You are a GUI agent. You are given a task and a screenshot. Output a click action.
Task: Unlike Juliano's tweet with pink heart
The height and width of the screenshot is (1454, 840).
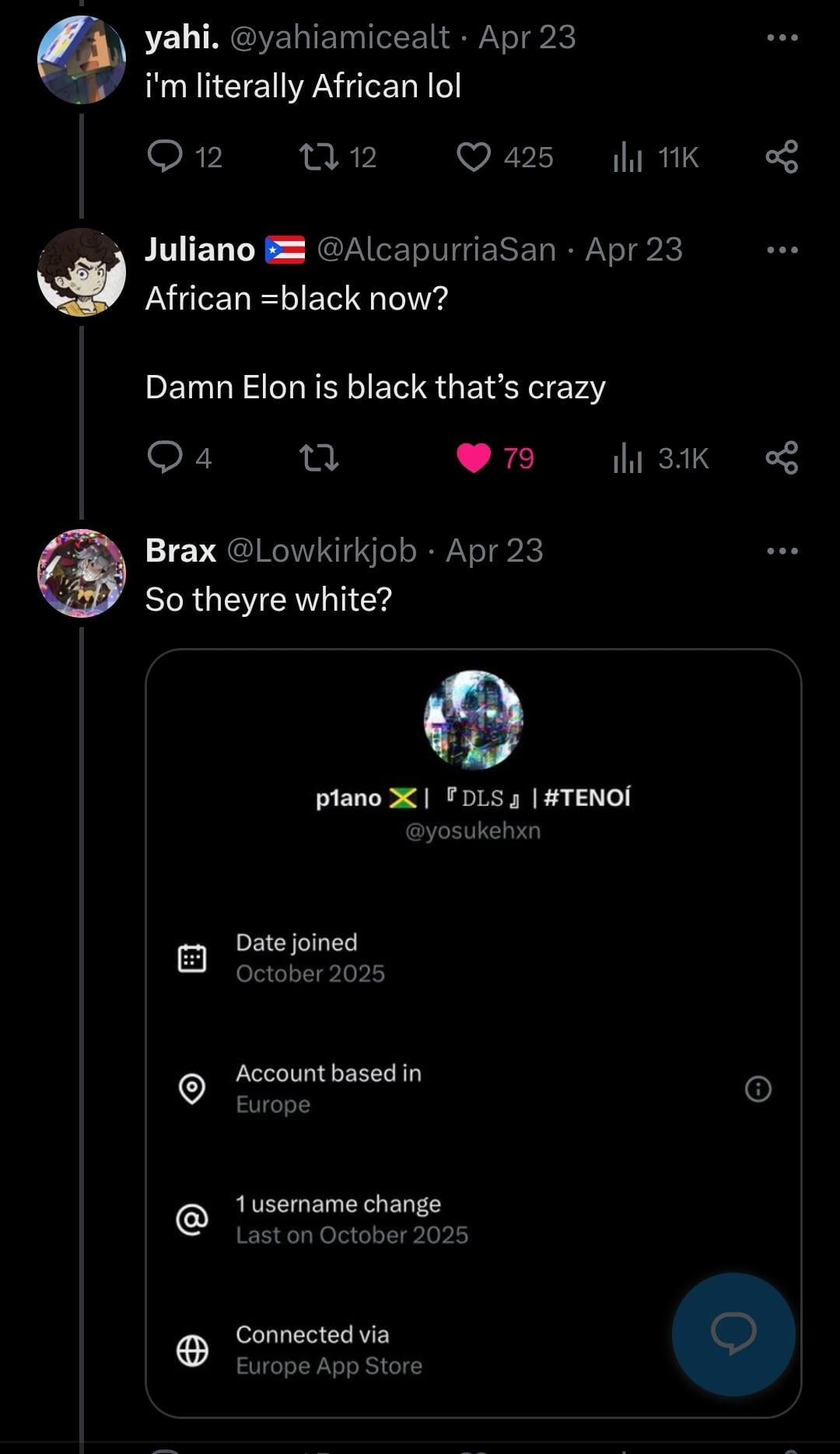click(474, 457)
